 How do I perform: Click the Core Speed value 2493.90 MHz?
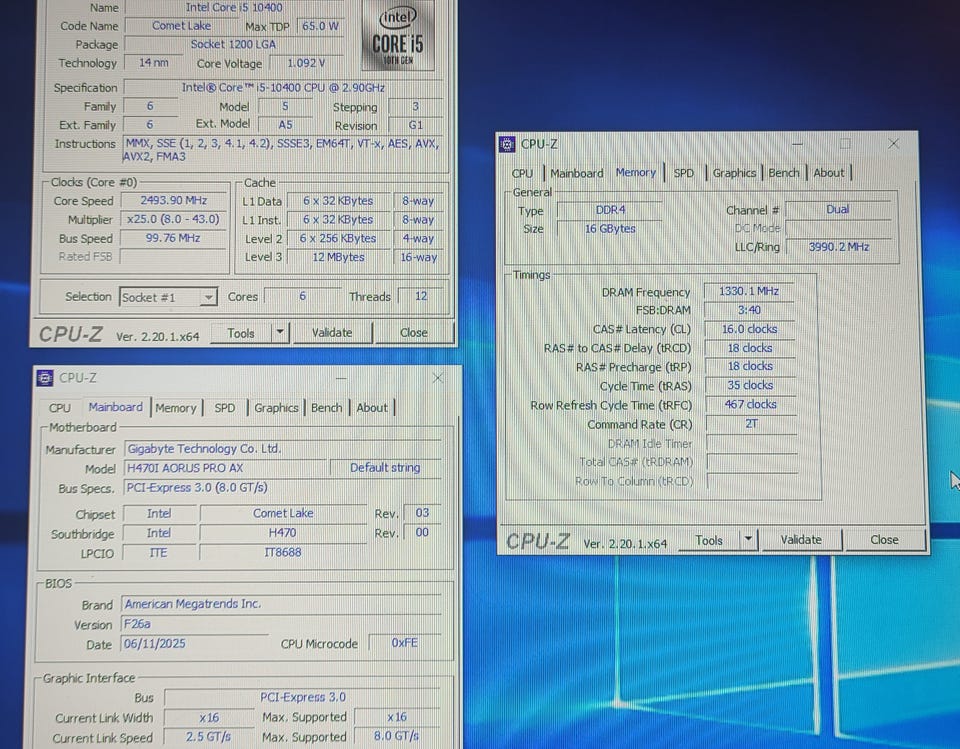coord(173,200)
